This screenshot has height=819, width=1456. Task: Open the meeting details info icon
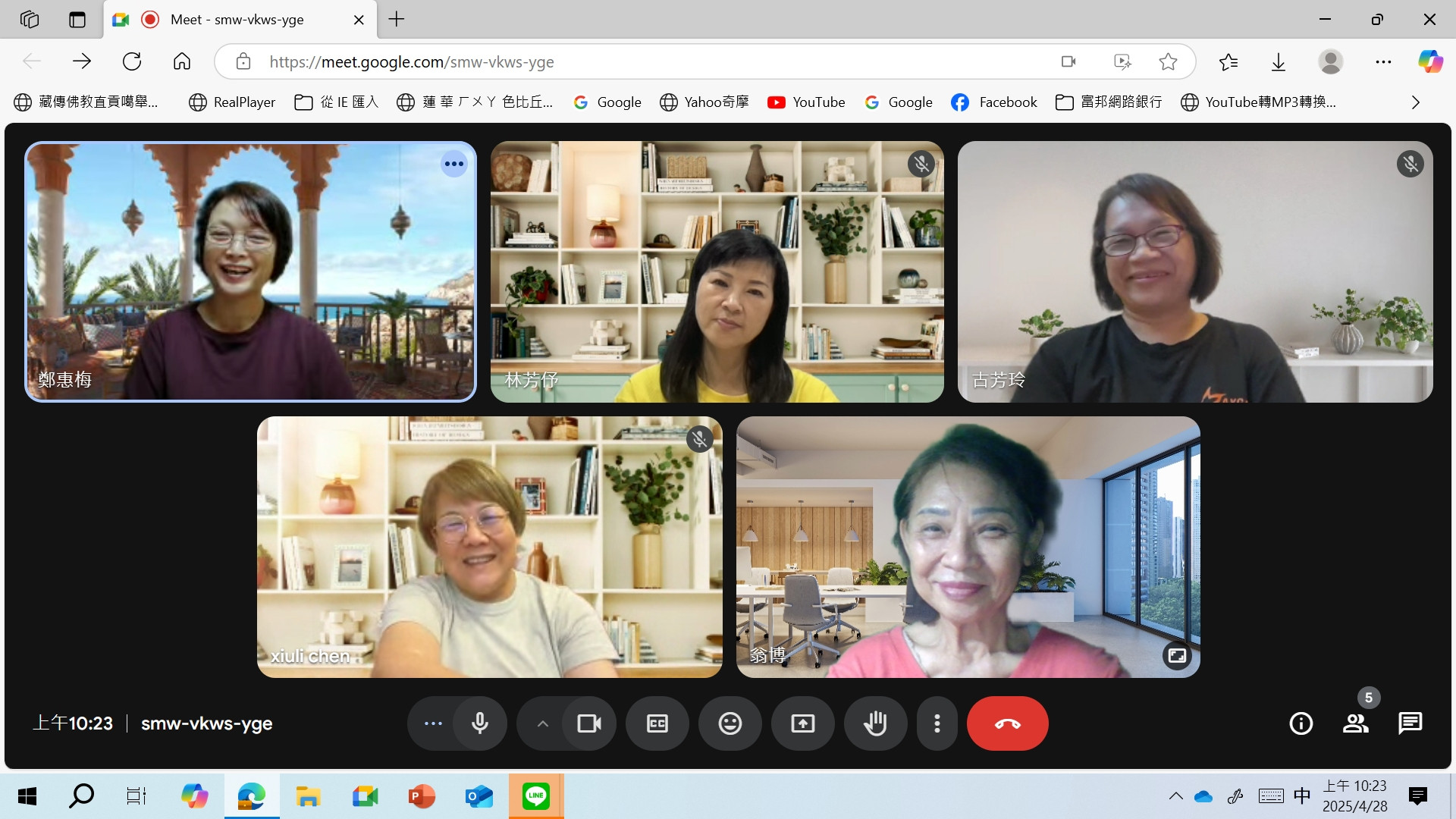(1301, 723)
